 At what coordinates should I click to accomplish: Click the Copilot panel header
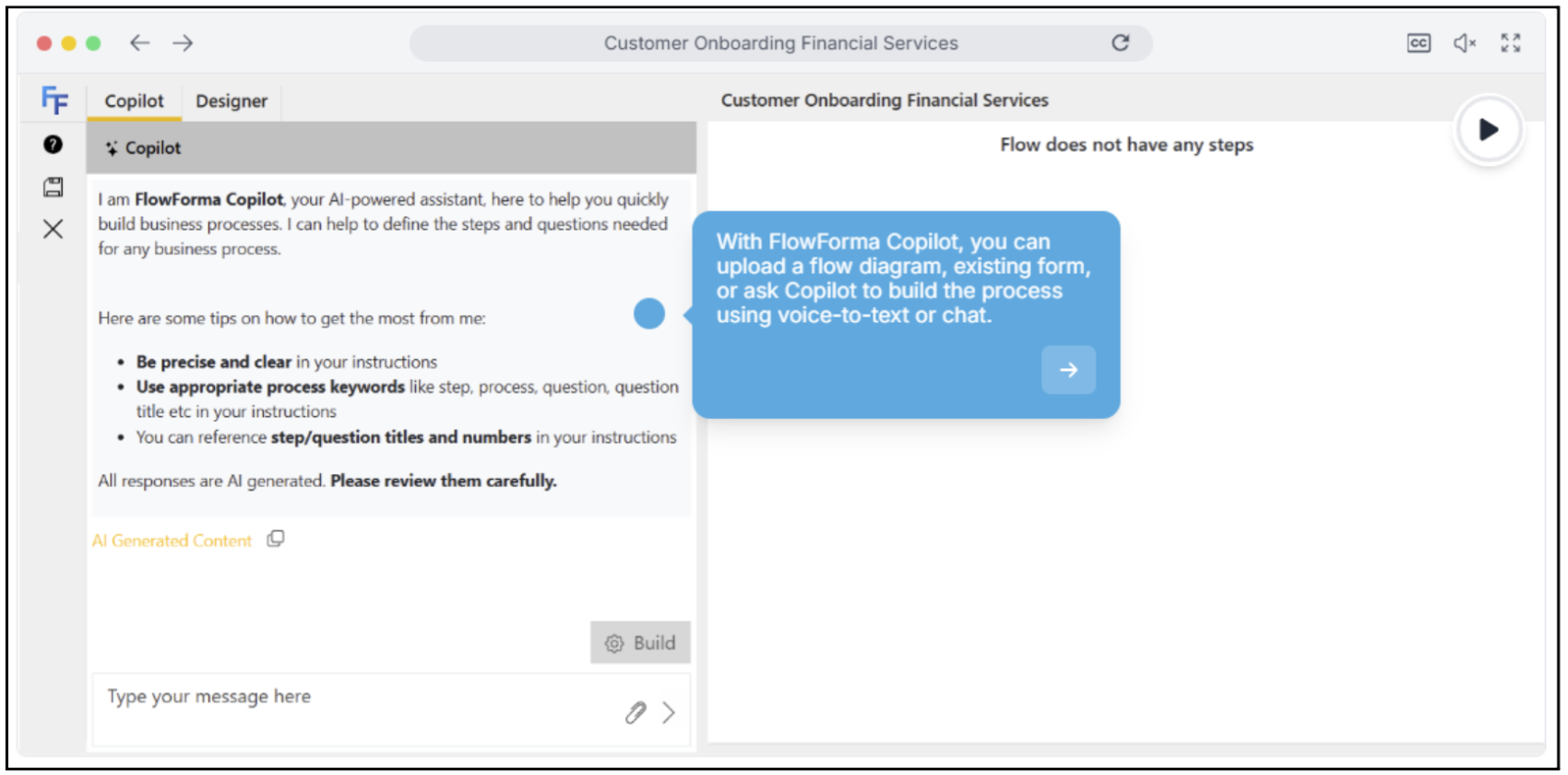click(391, 148)
